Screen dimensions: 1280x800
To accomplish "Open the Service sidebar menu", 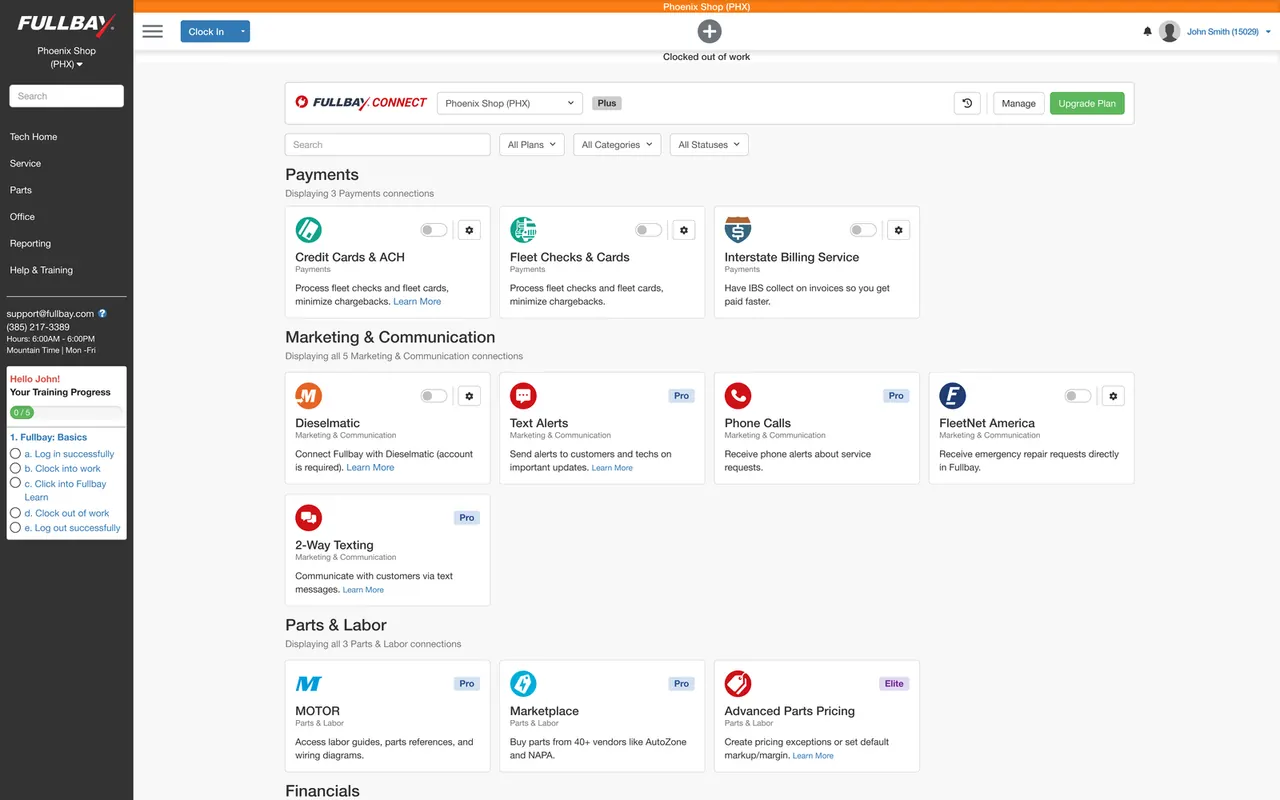I will (25, 163).
